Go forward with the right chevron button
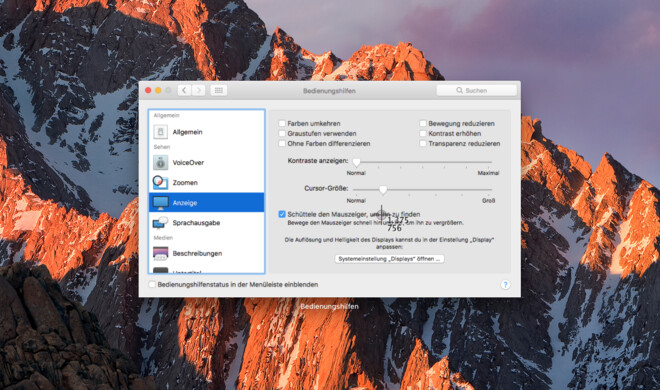660x390 pixels. pos(199,90)
